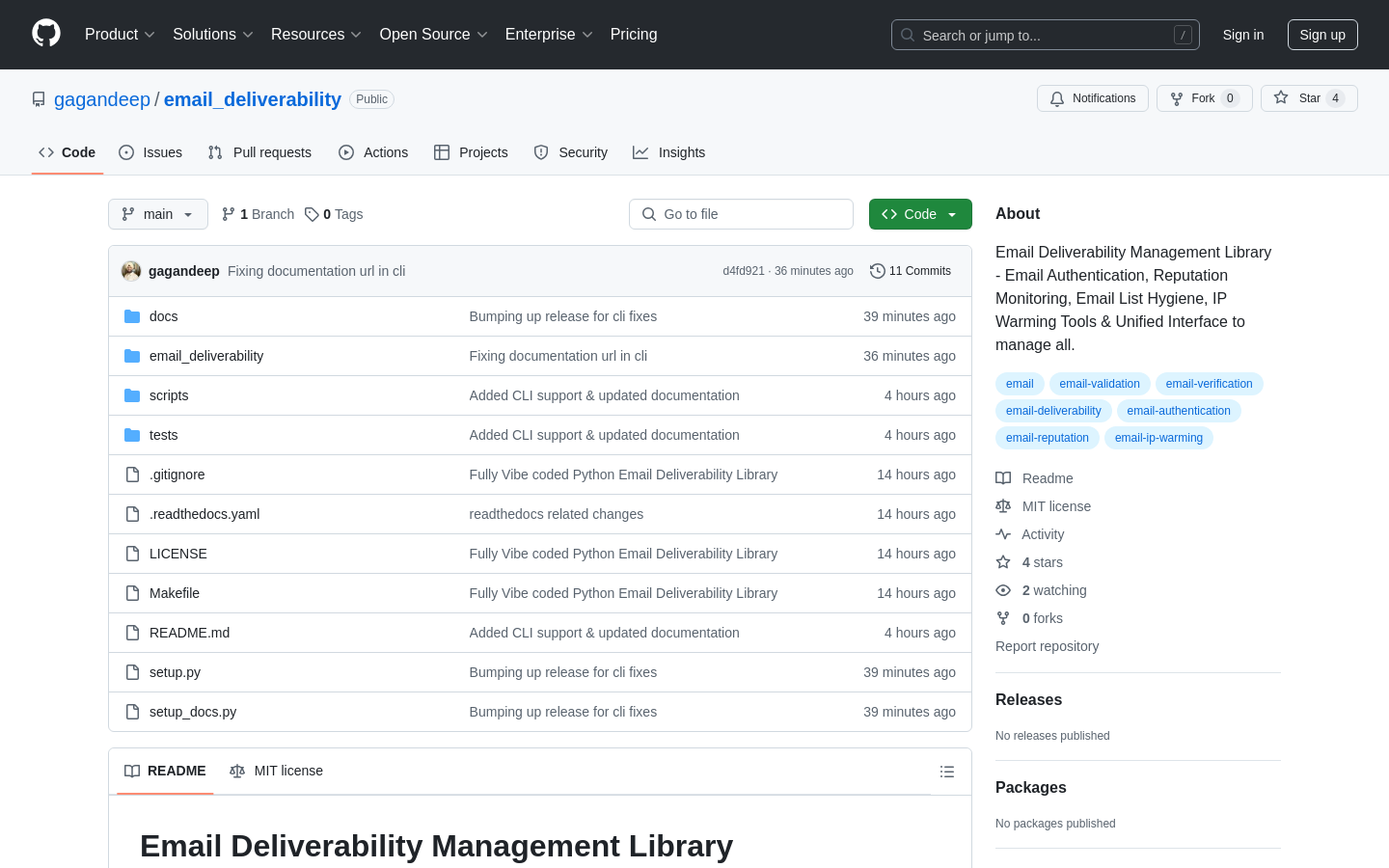Click the Notifications bell button
Screen dimensions: 1389x868
1092,98
